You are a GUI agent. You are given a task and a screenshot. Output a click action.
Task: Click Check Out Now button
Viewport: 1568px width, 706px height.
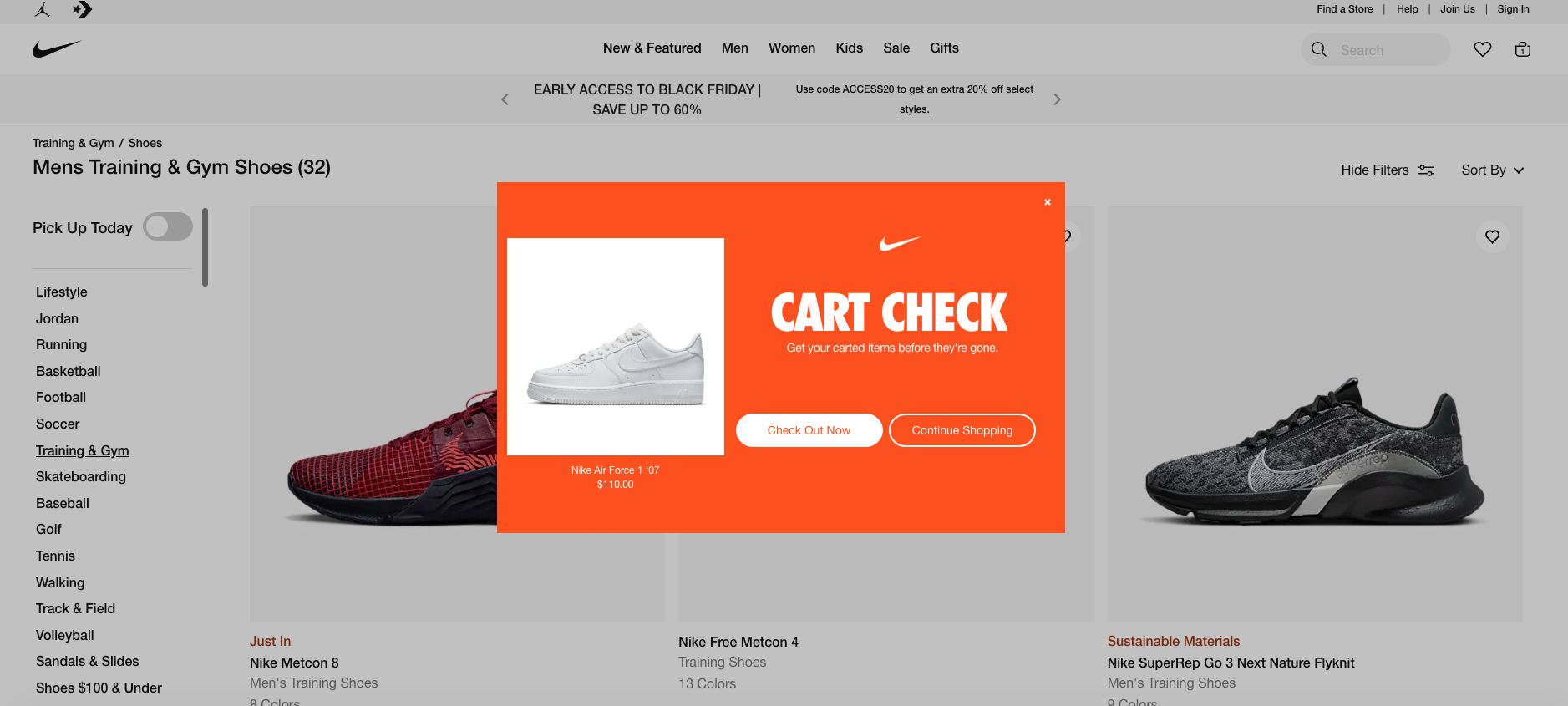(x=809, y=430)
